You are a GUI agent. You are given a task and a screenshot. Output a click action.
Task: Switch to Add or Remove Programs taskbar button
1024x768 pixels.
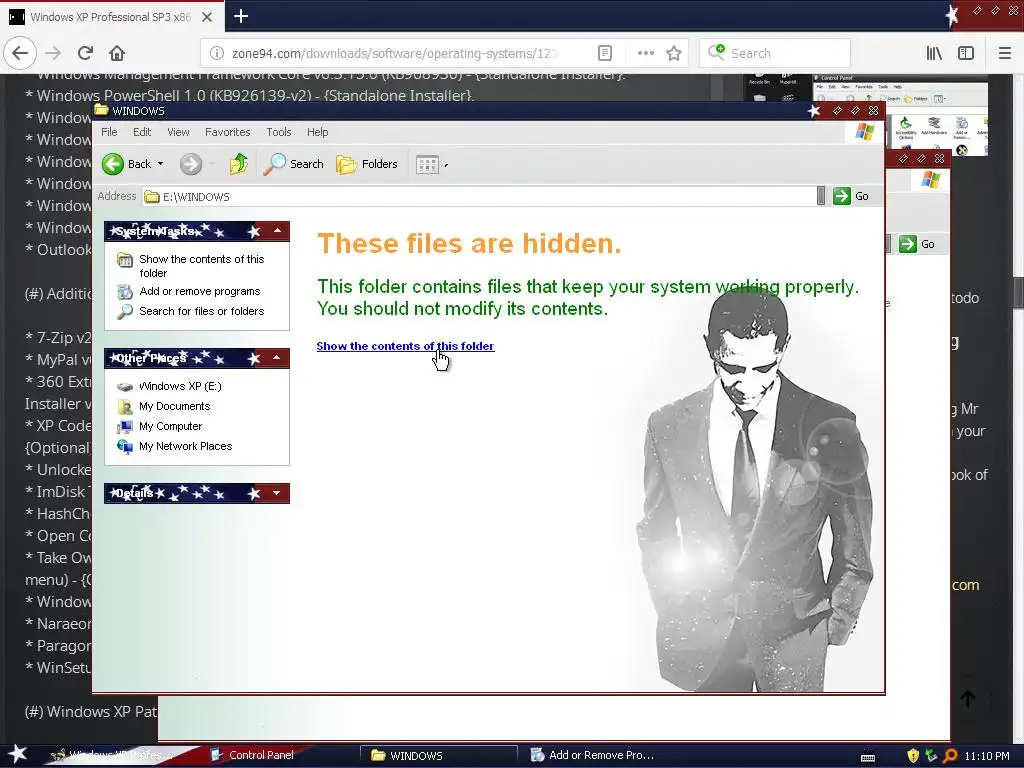tap(592, 755)
